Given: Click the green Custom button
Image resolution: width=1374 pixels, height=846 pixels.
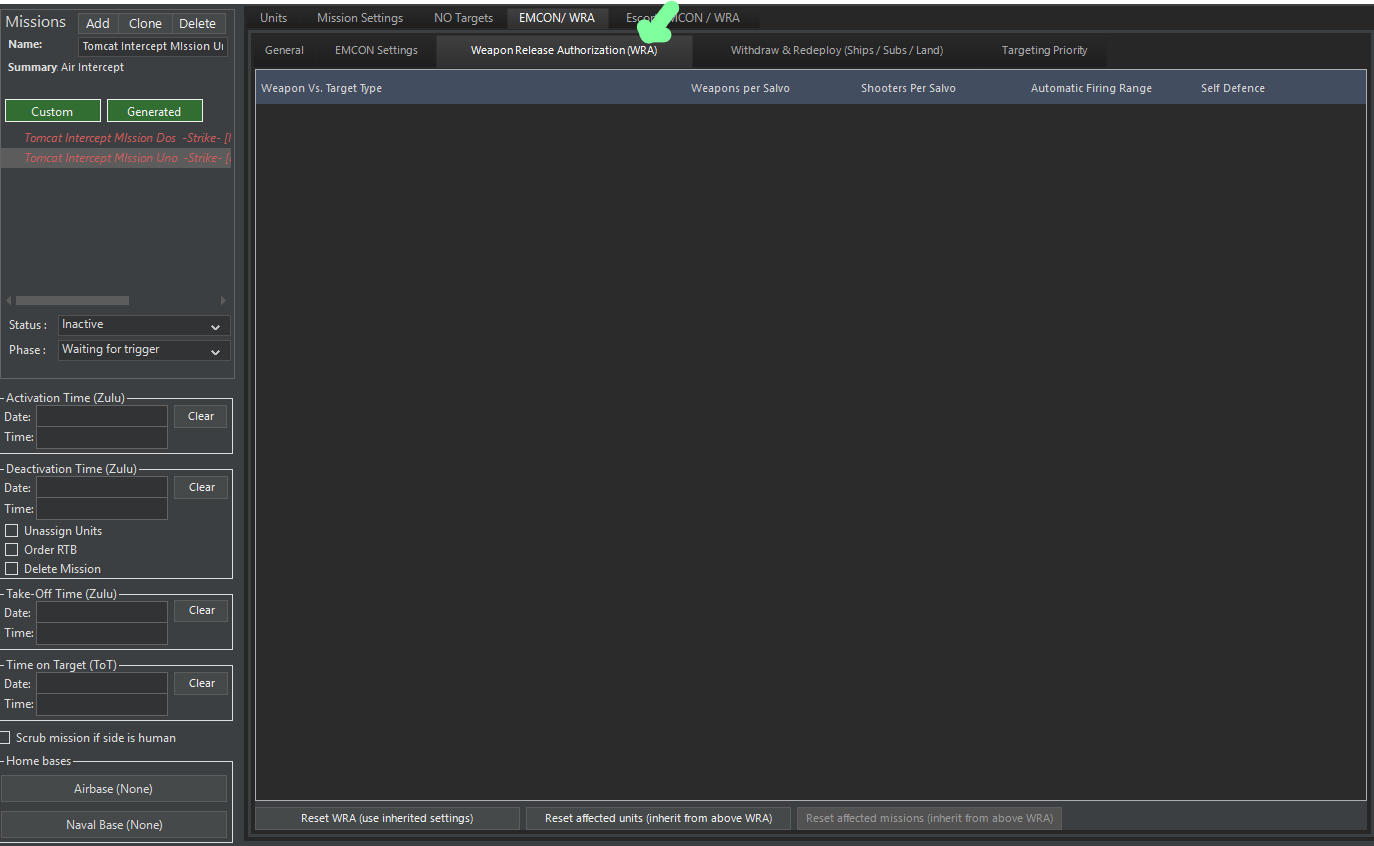Looking at the screenshot, I should (52, 111).
